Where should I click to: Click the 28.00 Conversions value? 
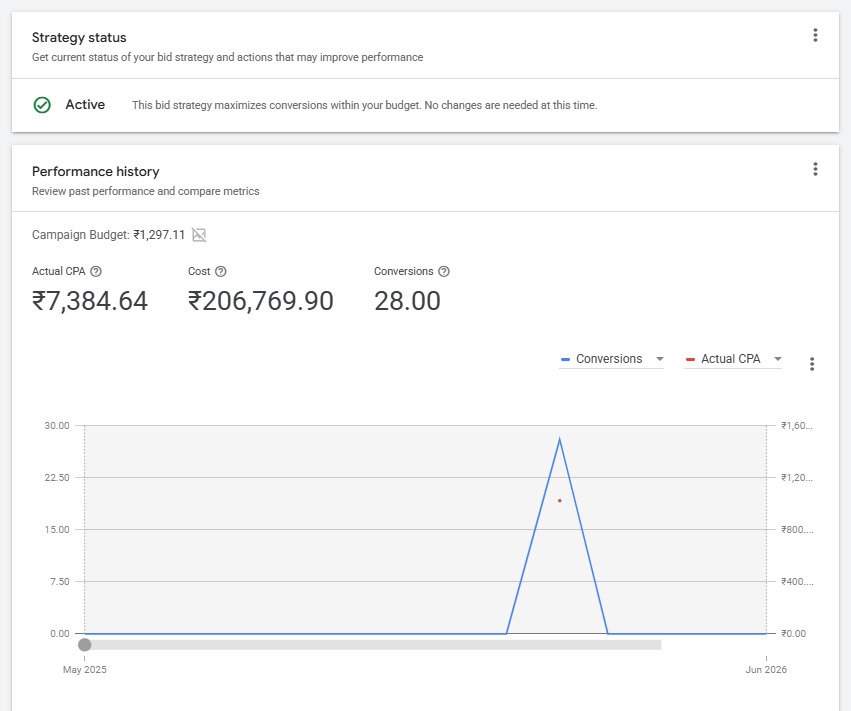pos(407,301)
